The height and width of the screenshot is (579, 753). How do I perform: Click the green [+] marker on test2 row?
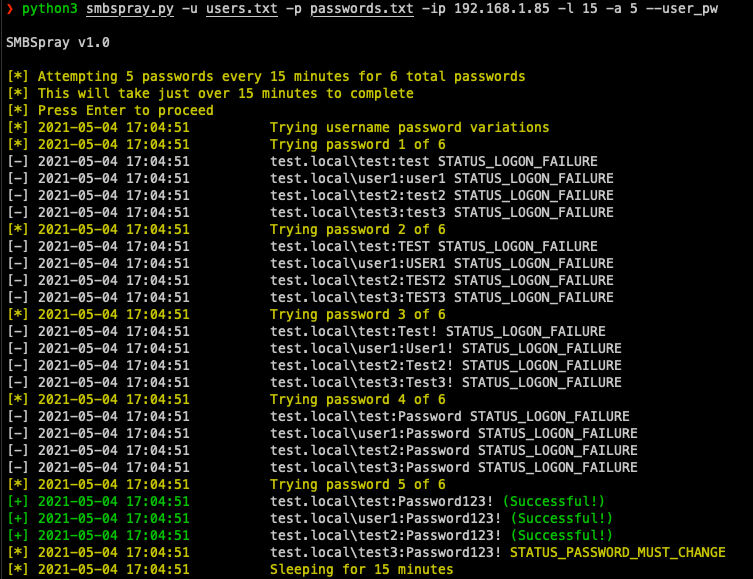coord(18,536)
